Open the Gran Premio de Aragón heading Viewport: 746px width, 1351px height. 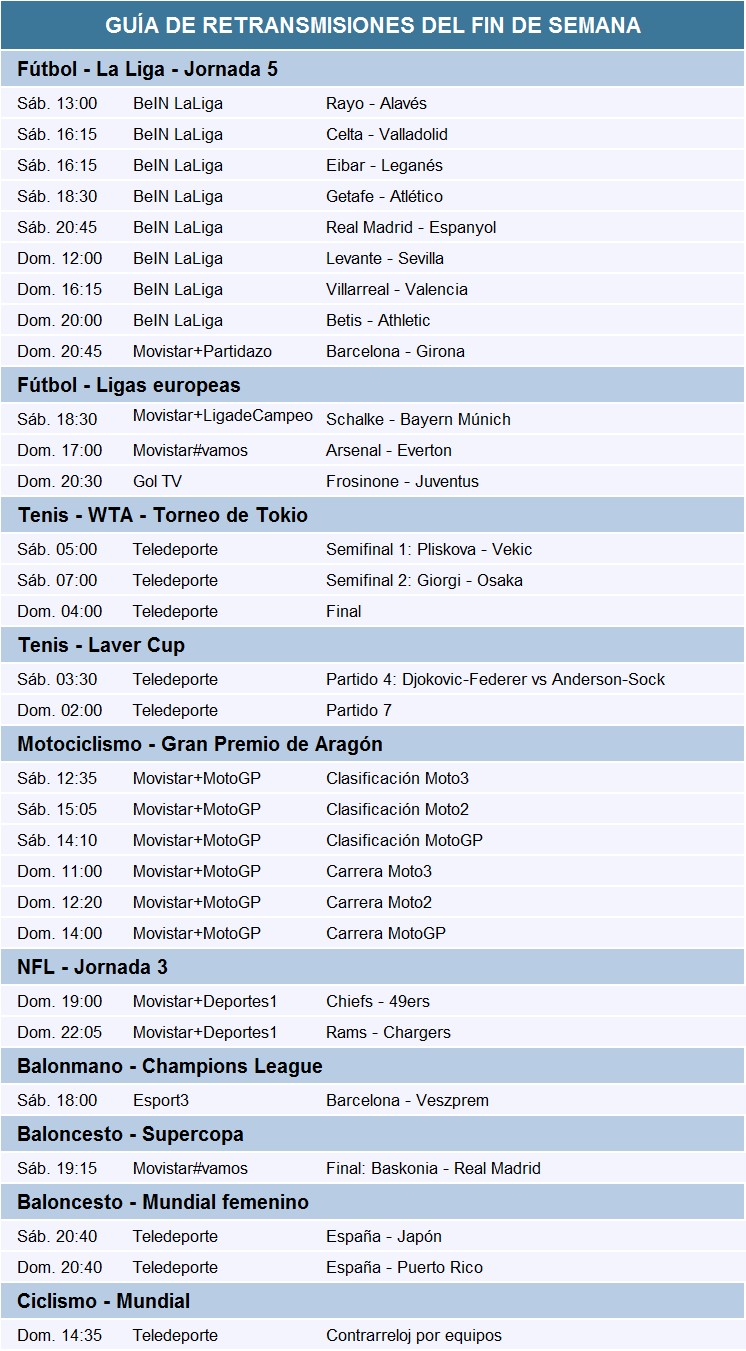pyautogui.click(x=200, y=744)
